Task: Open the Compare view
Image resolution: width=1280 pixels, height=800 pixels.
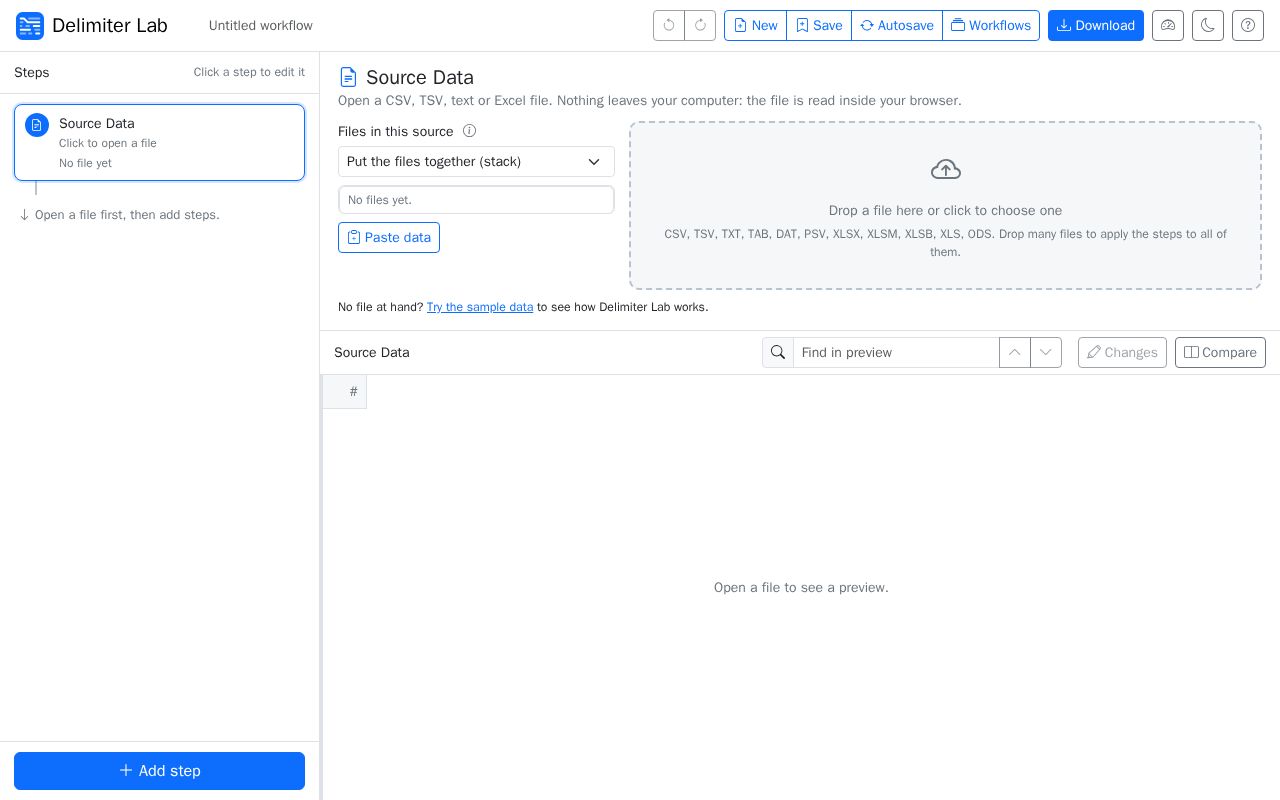Action: pos(1220,353)
